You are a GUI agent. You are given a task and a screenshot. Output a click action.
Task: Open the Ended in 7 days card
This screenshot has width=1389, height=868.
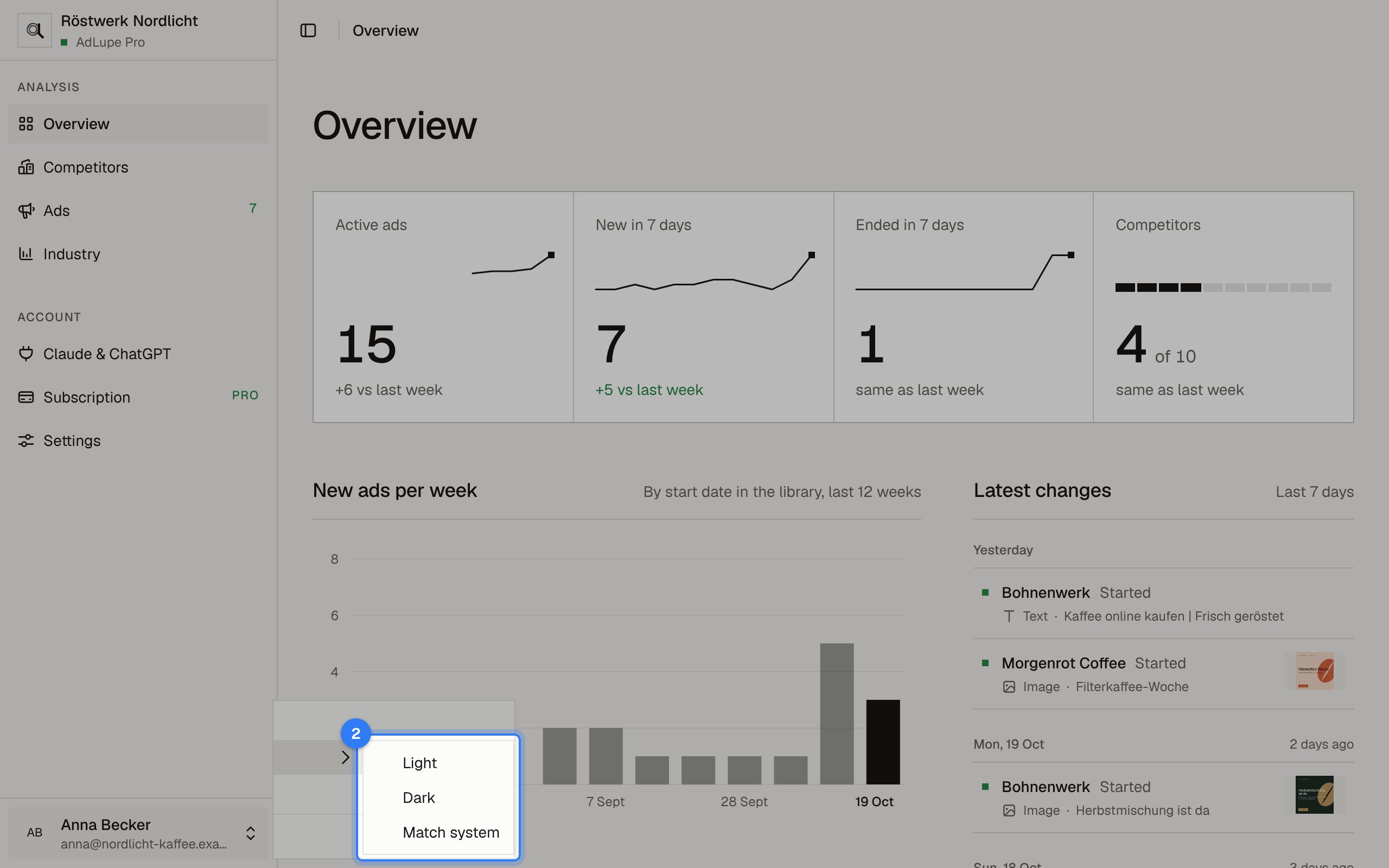[x=963, y=307]
